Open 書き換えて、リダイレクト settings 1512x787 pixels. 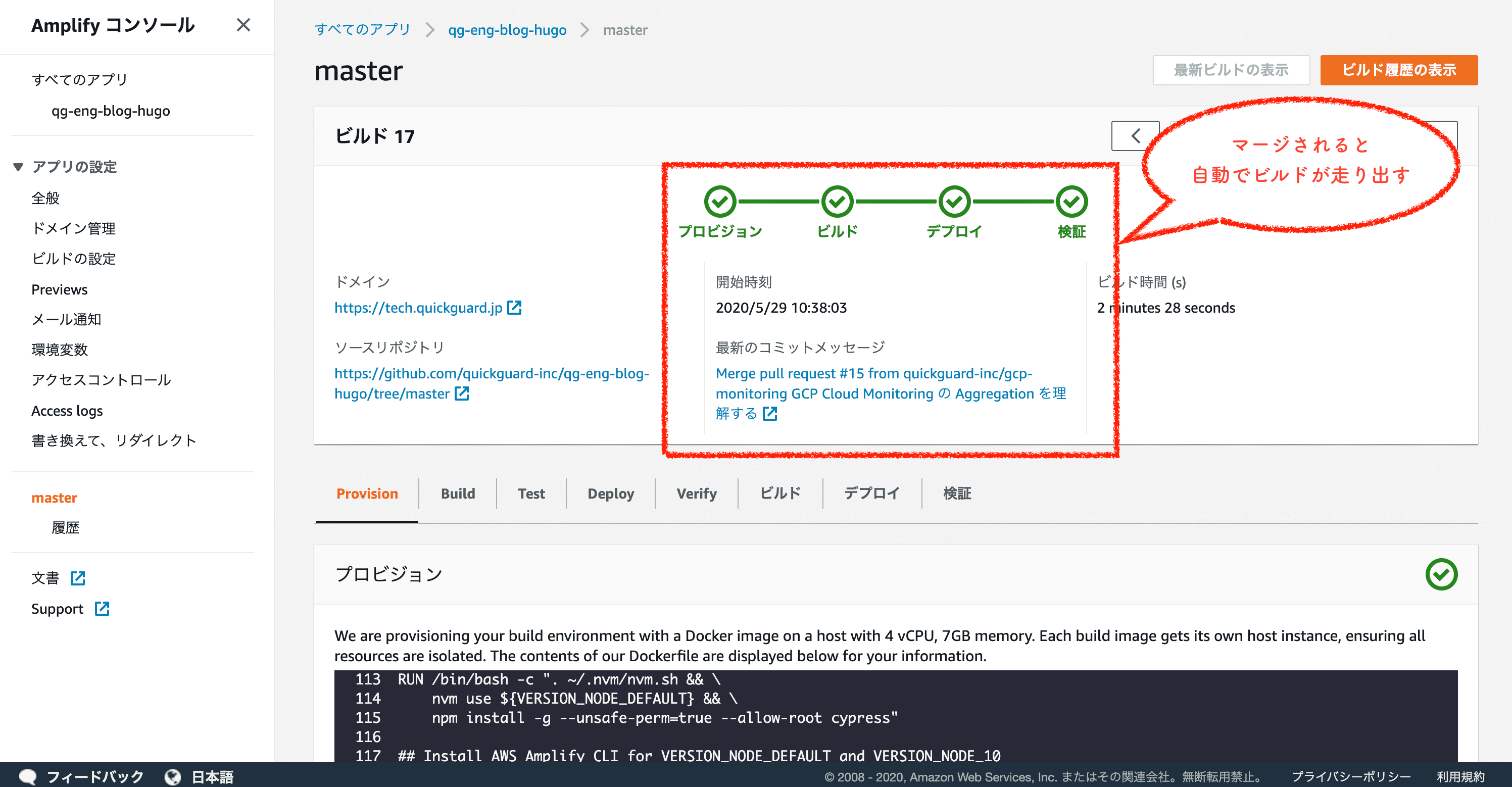tap(114, 440)
